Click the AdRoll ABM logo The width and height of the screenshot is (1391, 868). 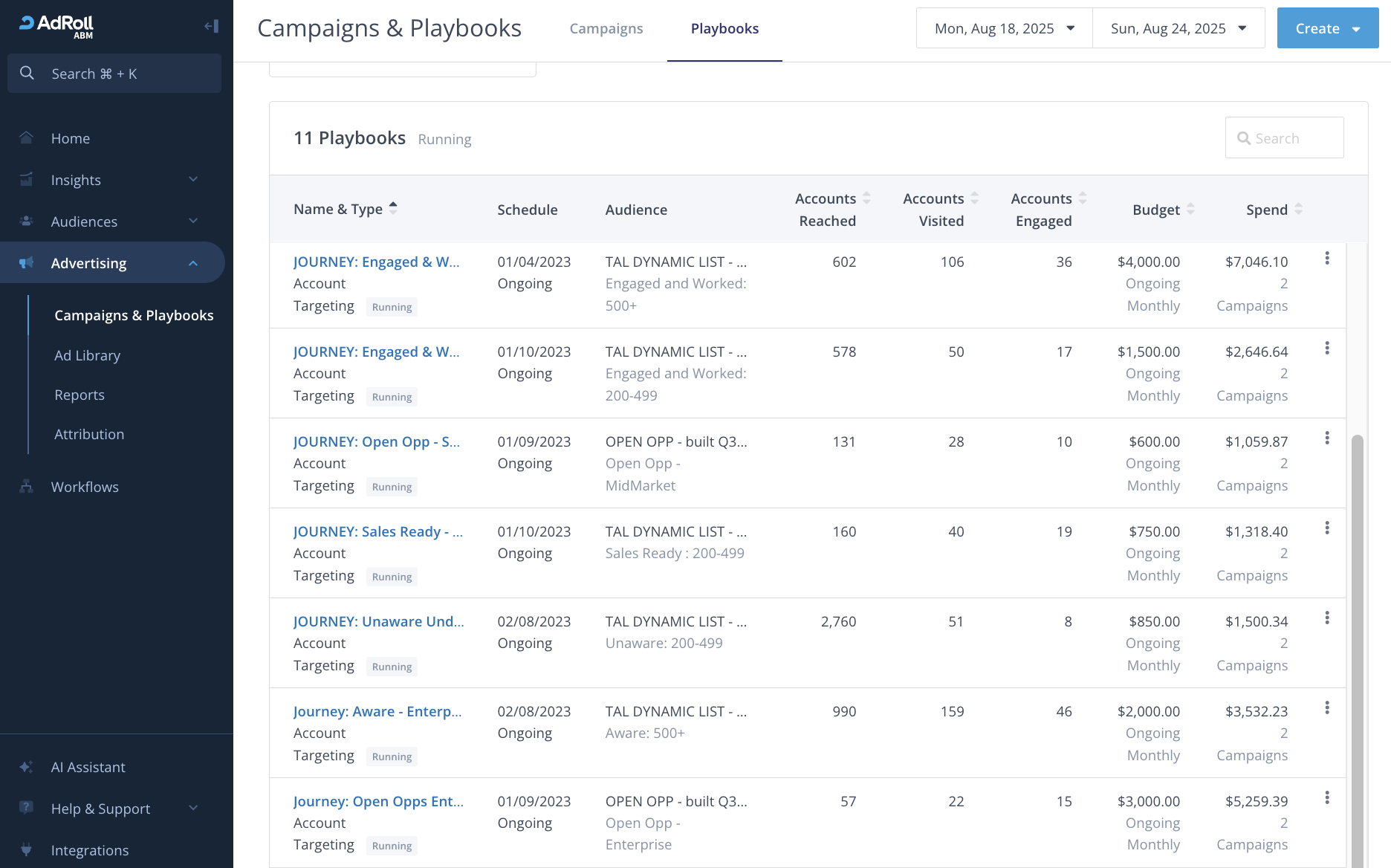57,27
